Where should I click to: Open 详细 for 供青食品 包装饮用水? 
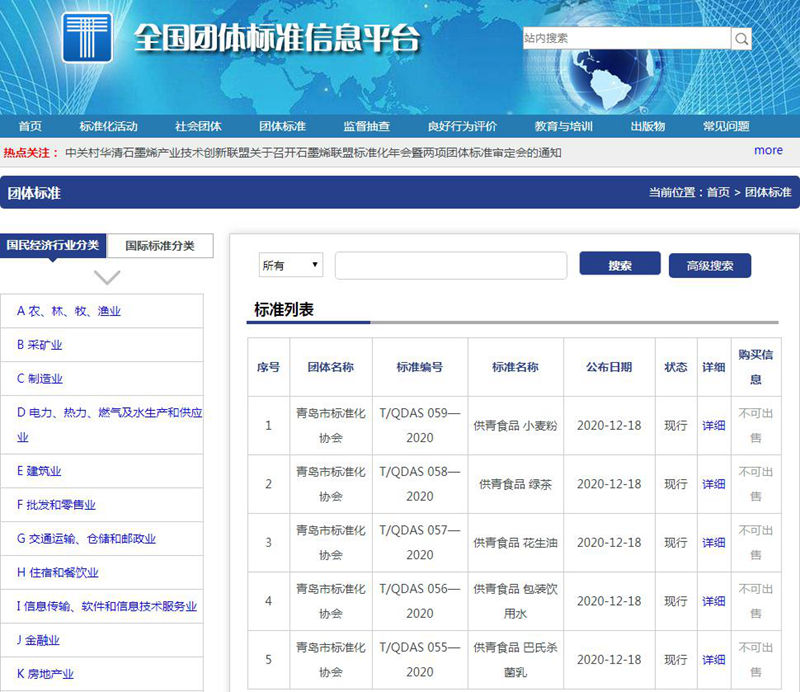coord(714,601)
